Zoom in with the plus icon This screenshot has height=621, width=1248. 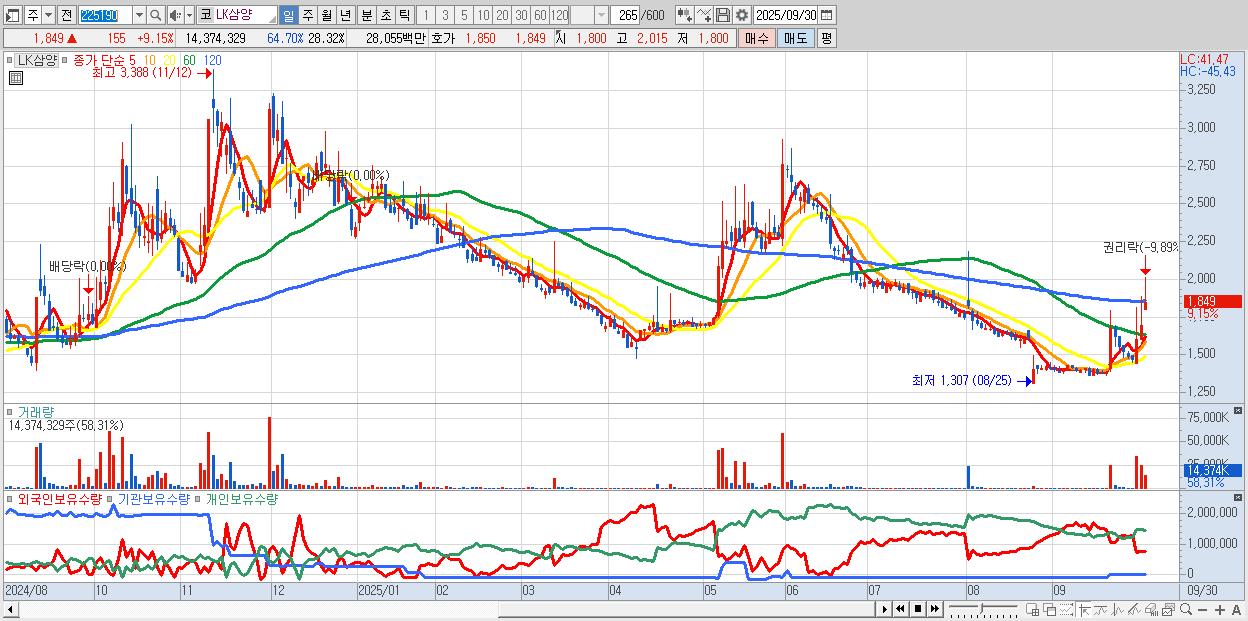(1220, 609)
